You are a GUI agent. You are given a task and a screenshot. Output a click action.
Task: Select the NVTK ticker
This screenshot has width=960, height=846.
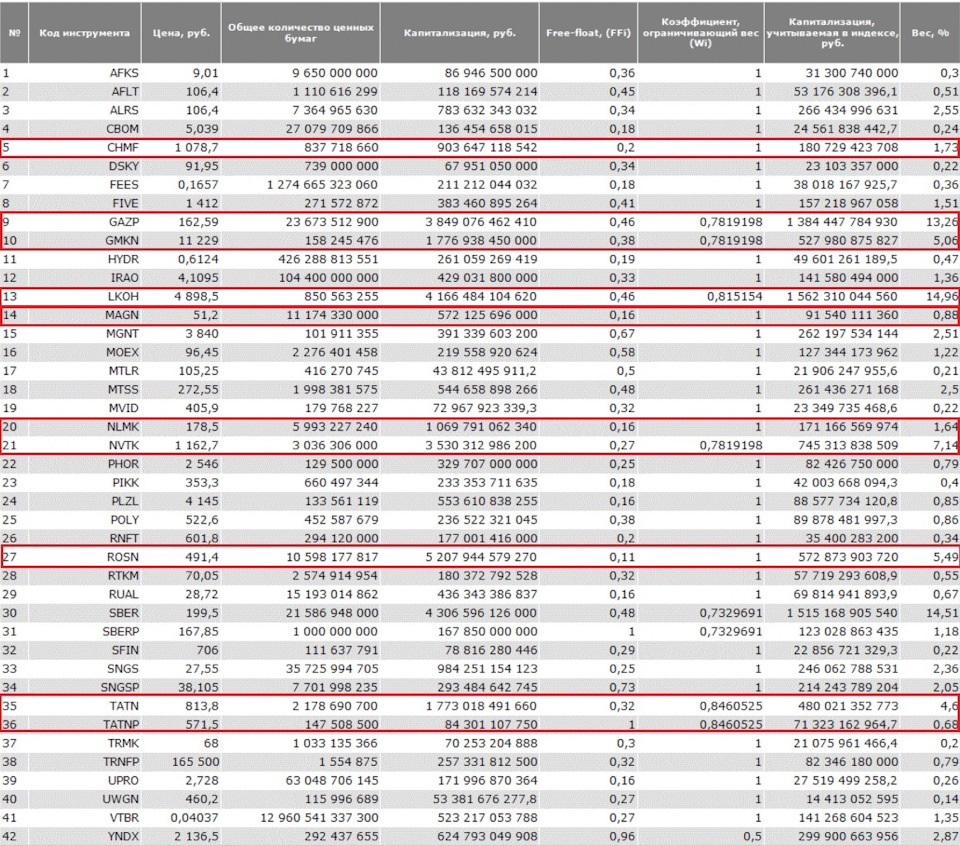[124, 446]
